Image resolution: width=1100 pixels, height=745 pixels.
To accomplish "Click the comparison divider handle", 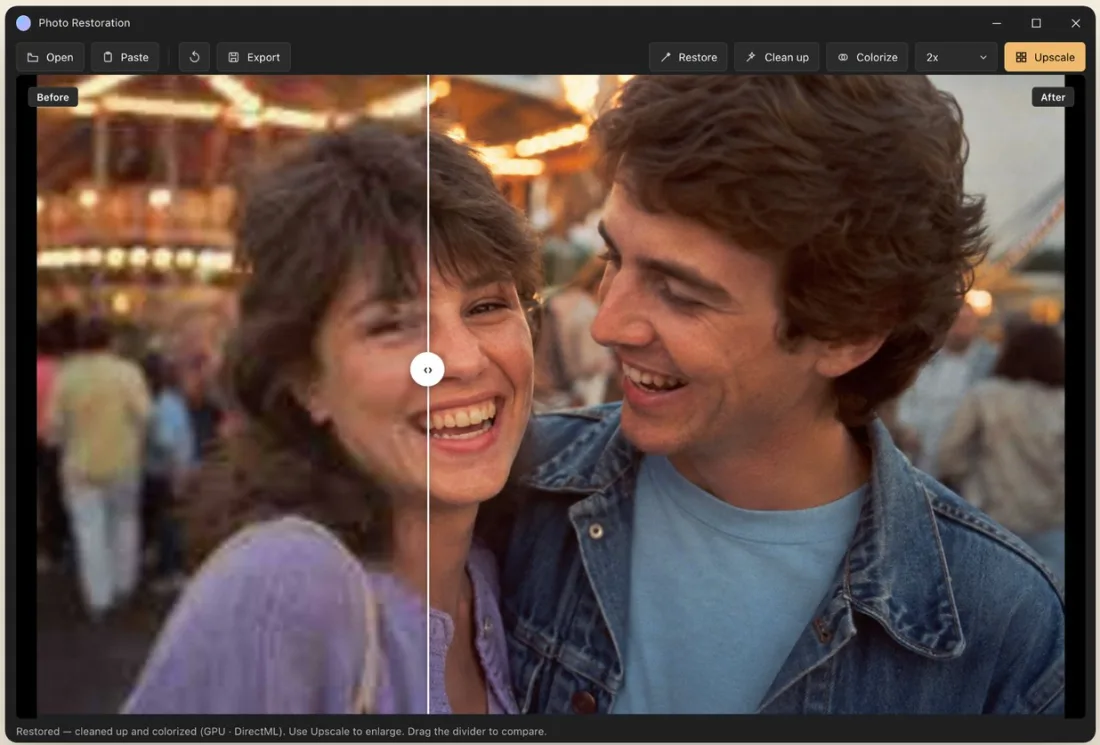I will point(427,370).
